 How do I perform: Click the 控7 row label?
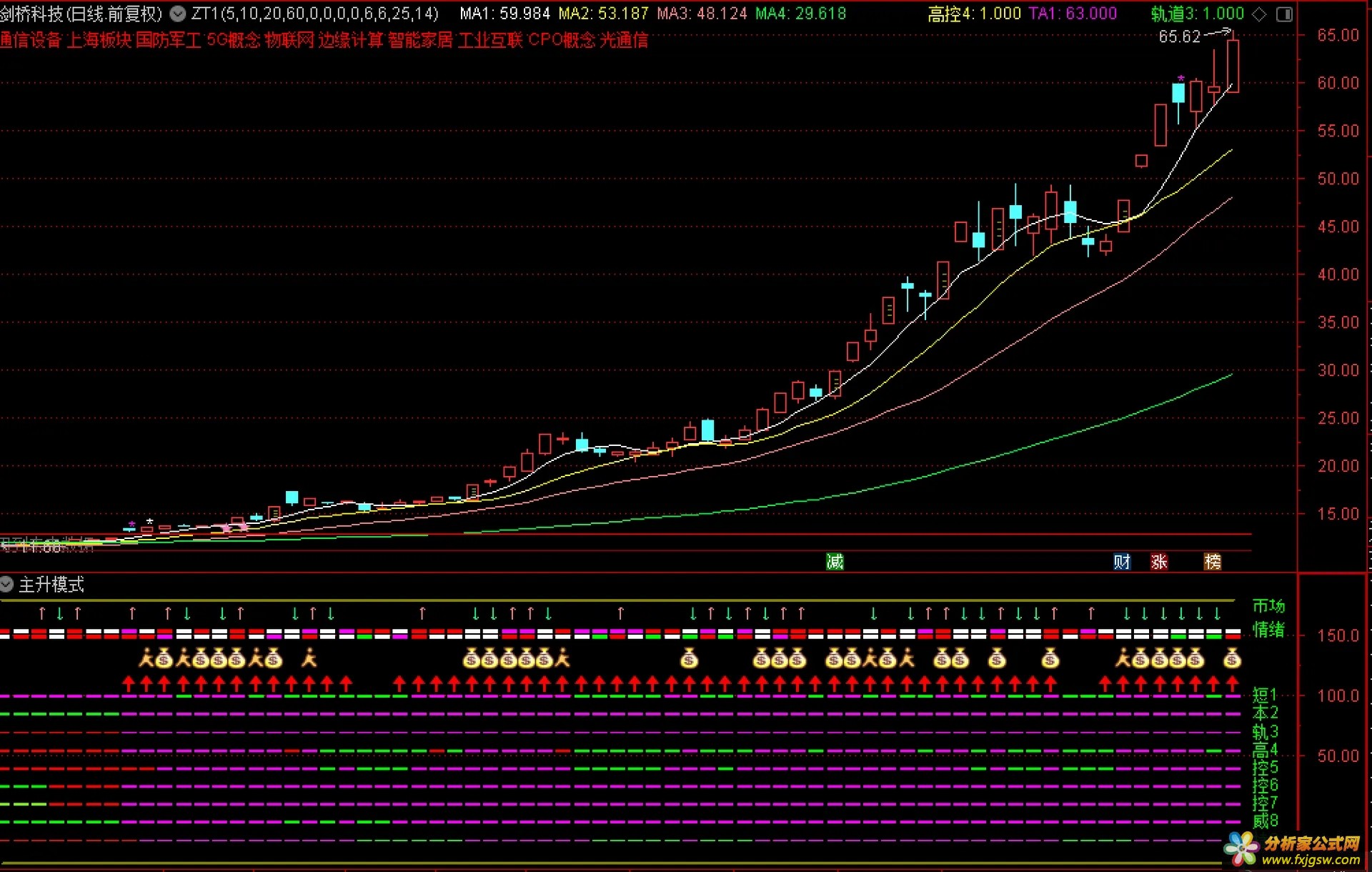point(1265,803)
